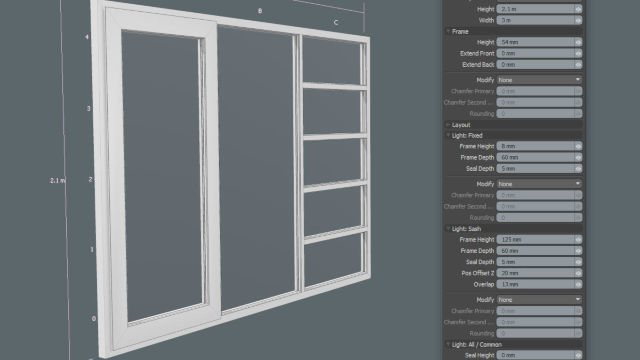Click the Seal Height value field
This screenshot has height=360, width=640.
pos(539,356)
